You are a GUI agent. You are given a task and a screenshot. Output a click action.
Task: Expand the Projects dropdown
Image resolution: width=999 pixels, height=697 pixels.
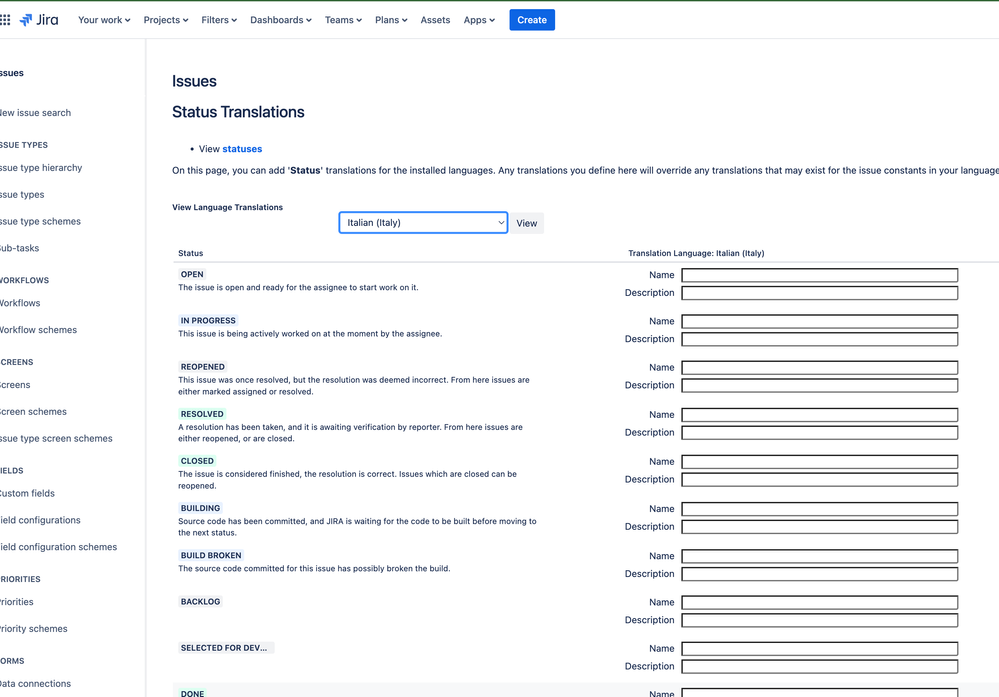click(166, 20)
